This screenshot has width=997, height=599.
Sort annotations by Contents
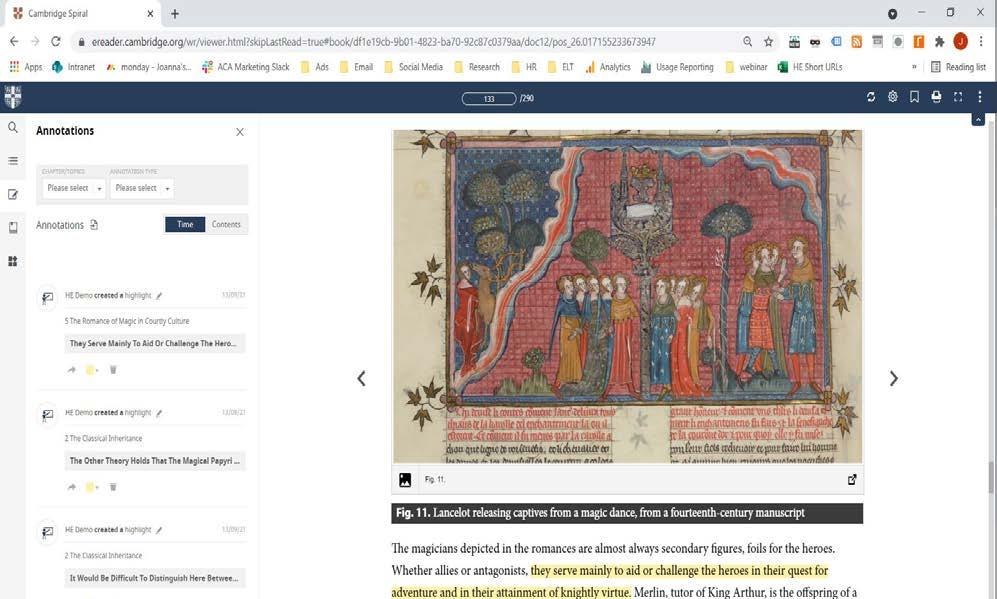tap(226, 224)
